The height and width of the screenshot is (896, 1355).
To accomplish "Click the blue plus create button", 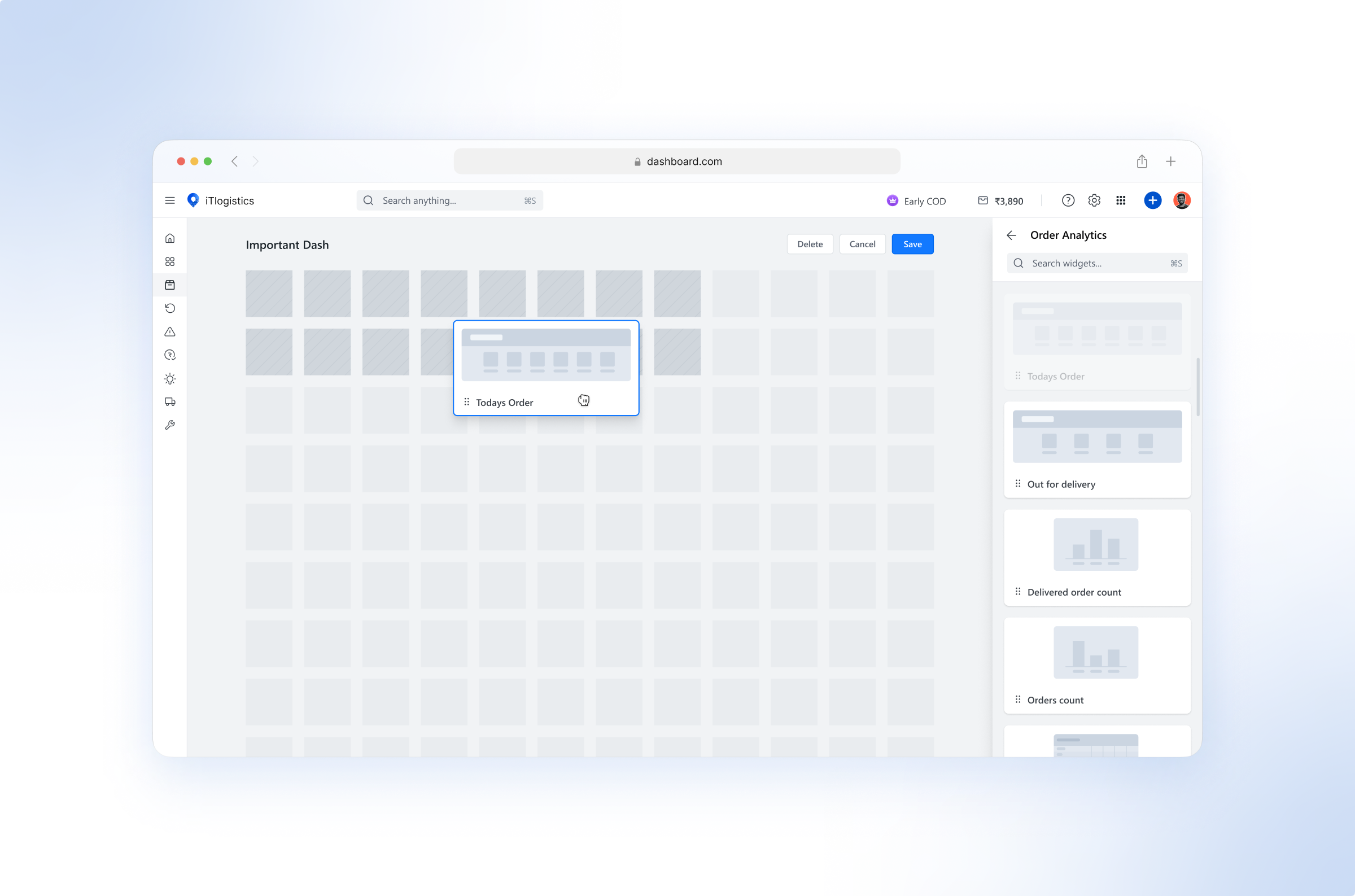I will pyautogui.click(x=1152, y=200).
